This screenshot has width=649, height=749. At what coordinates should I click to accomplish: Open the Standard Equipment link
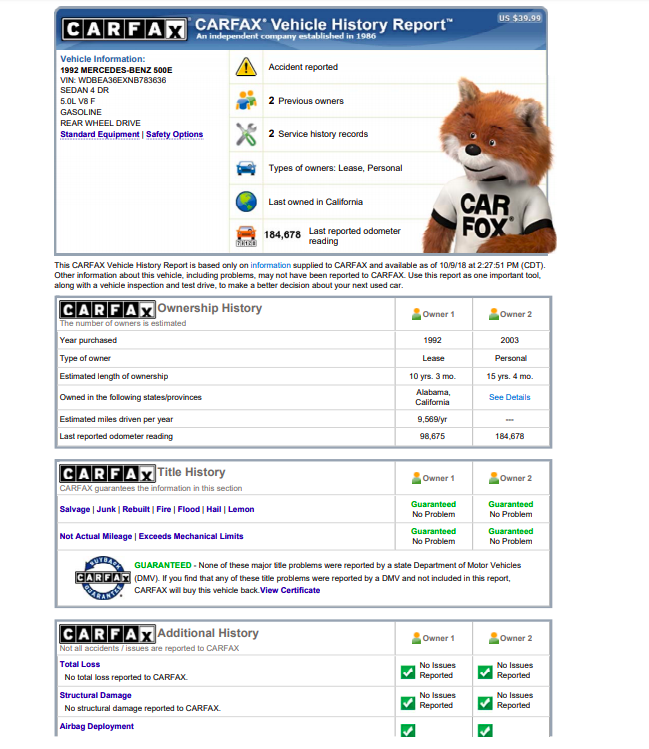100,135
